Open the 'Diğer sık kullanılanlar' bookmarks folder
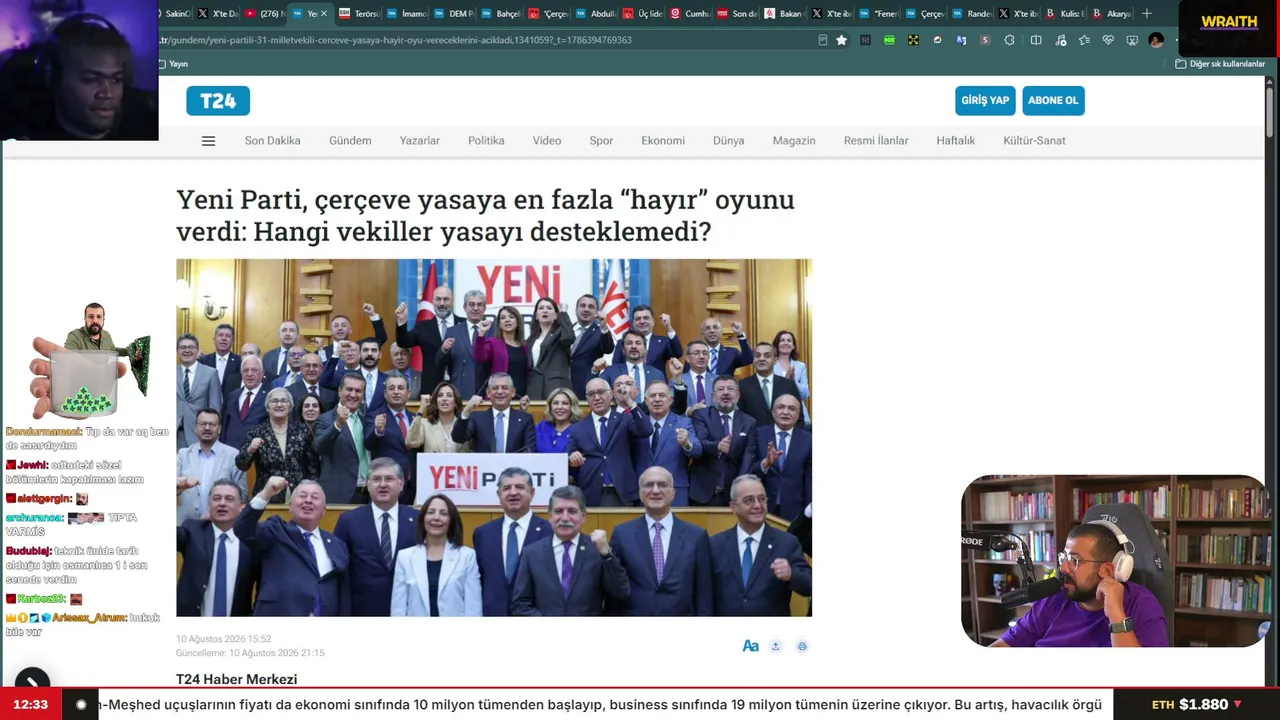The height and width of the screenshot is (720, 1280). 1220,64
